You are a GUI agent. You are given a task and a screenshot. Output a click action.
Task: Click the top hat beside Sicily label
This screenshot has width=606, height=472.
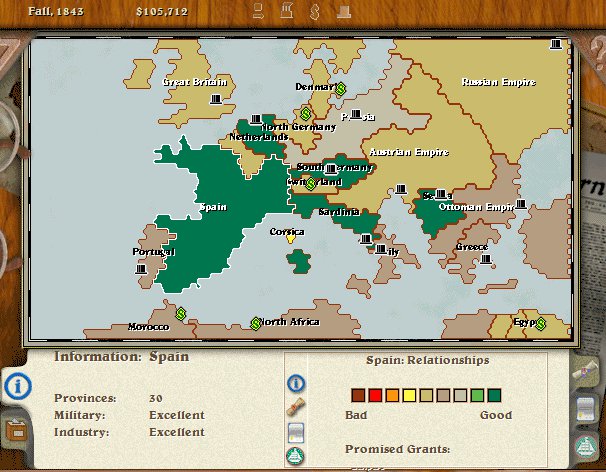pos(381,249)
